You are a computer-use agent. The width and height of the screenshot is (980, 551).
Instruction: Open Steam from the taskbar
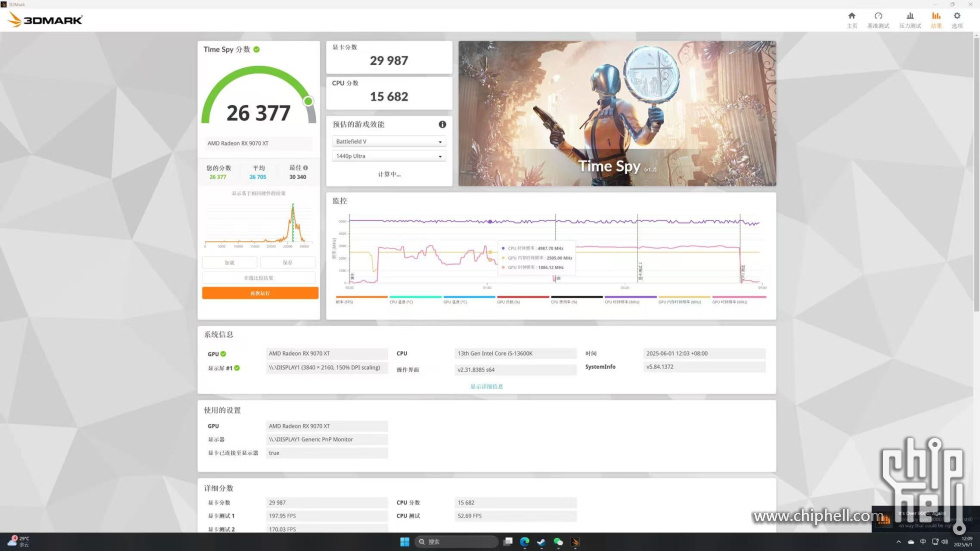541,542
